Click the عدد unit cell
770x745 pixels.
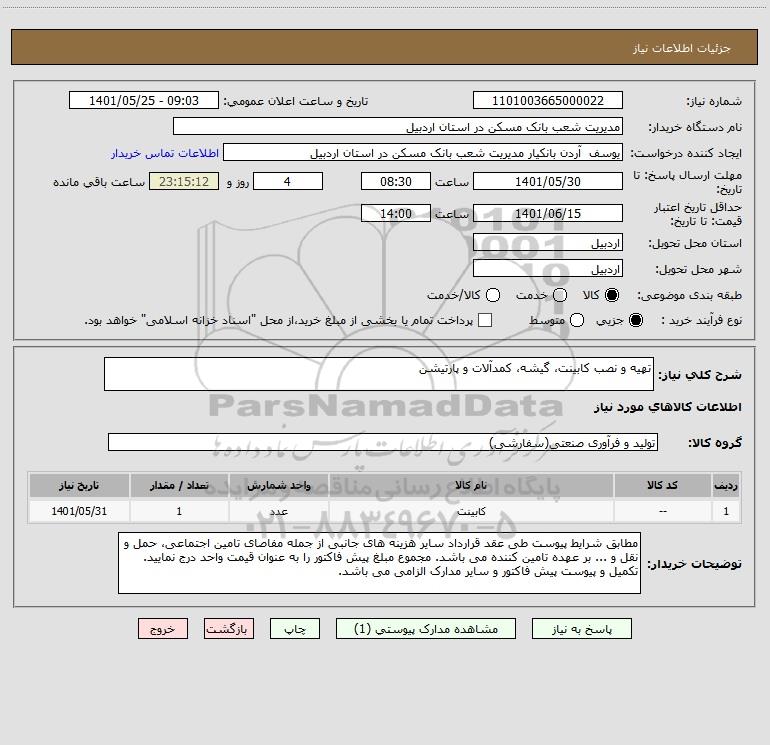(278, 511)
